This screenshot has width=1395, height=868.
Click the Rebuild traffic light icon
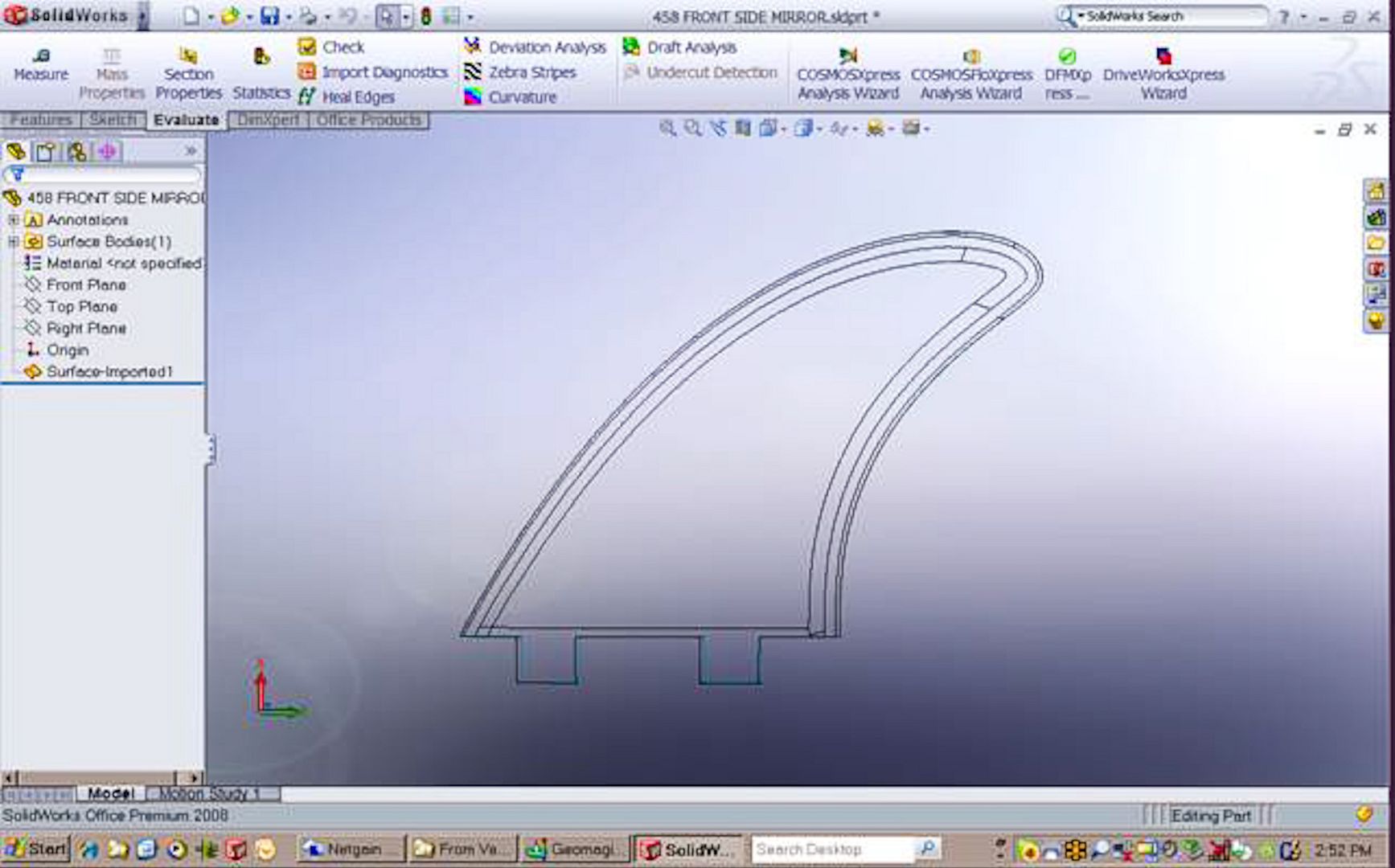click(x=425, y=16)
